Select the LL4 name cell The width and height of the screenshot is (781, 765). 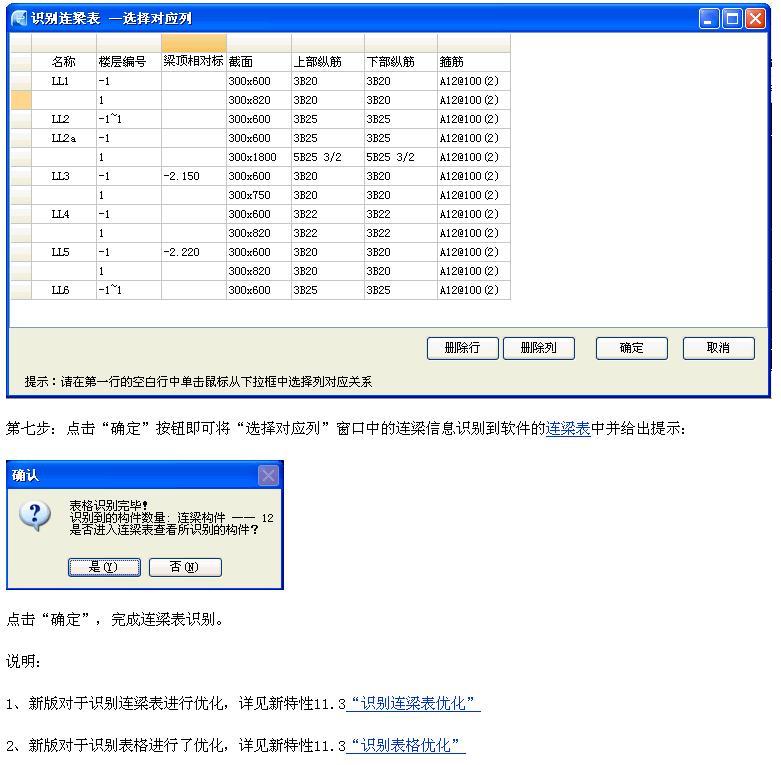[x=64, y=214]
